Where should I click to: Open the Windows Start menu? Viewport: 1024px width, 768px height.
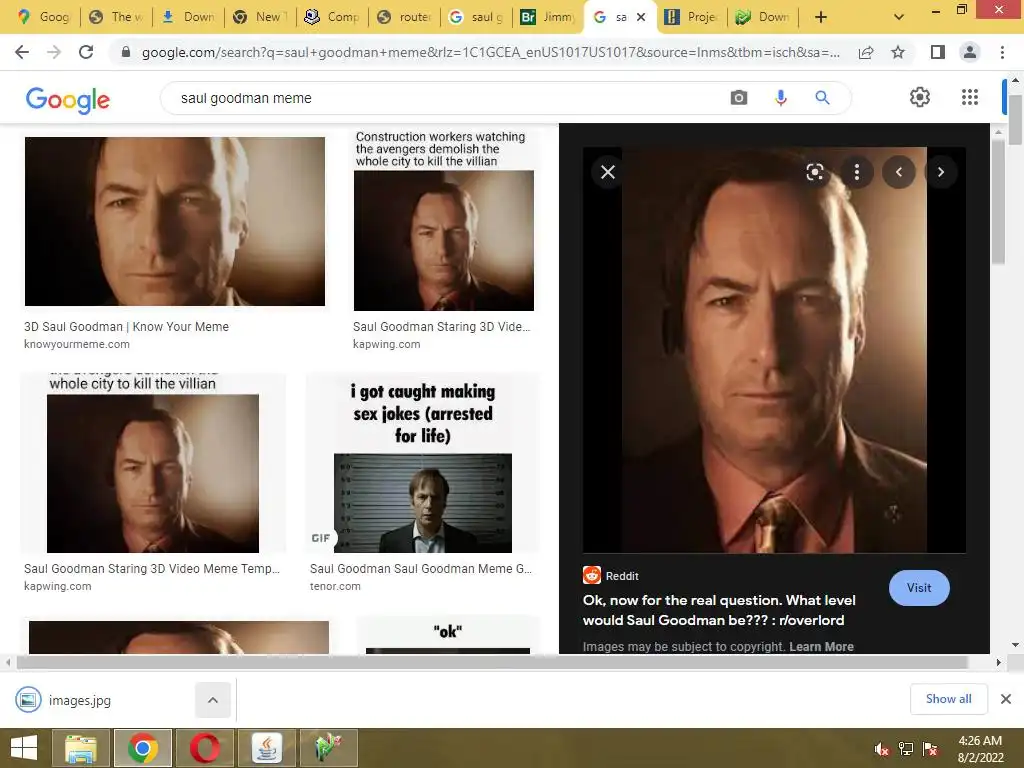click(x=24, y=748)
